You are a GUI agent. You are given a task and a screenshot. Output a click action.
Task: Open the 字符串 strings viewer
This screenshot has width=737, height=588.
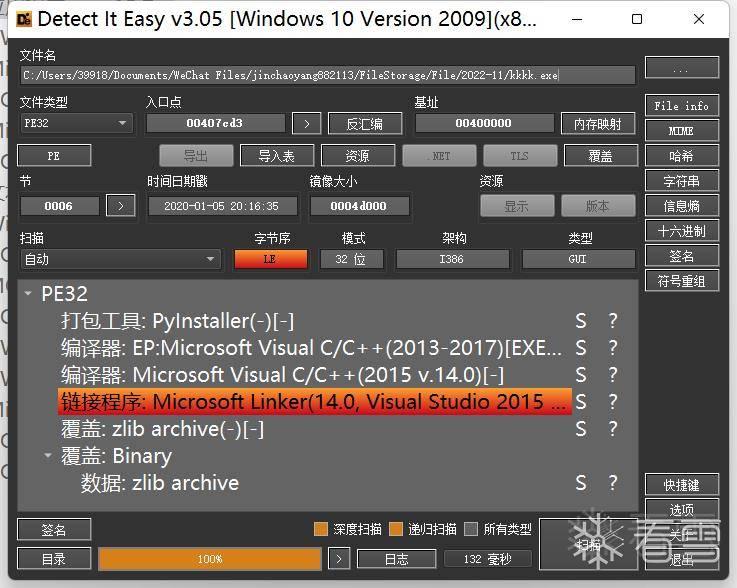(x=682, y=181)
